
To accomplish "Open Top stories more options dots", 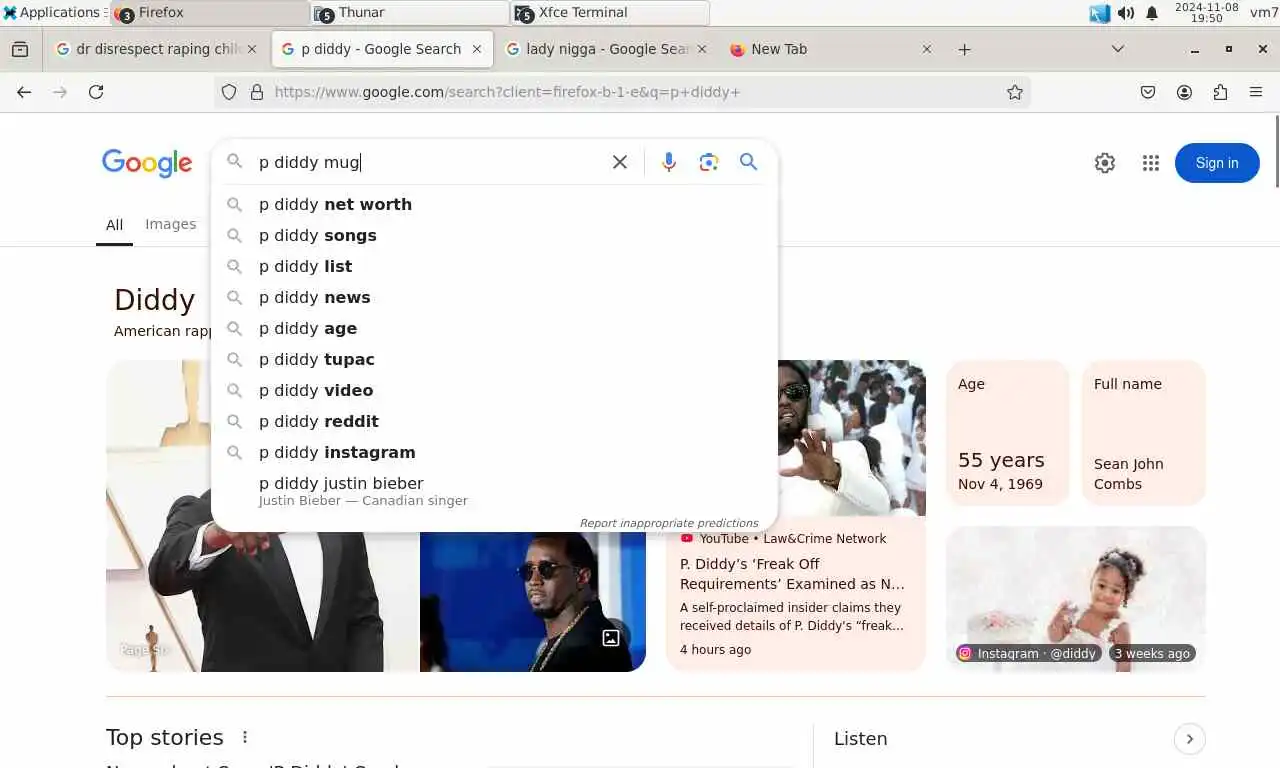I will point(245,737).
